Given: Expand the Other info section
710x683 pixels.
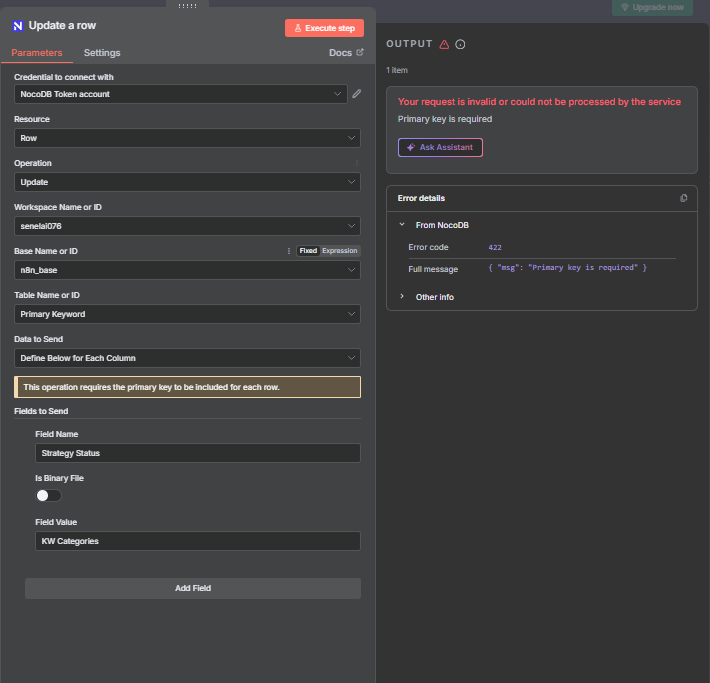Looking at the screenshot, I should (x=434, y=297).
